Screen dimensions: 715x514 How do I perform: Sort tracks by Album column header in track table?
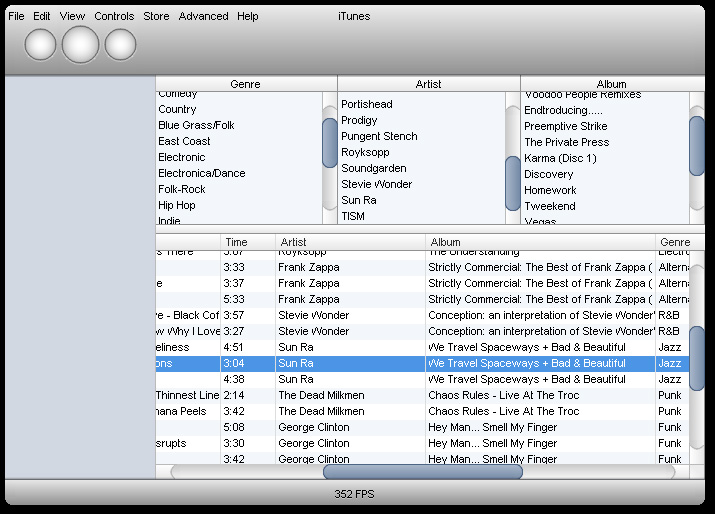pos(540,242)
